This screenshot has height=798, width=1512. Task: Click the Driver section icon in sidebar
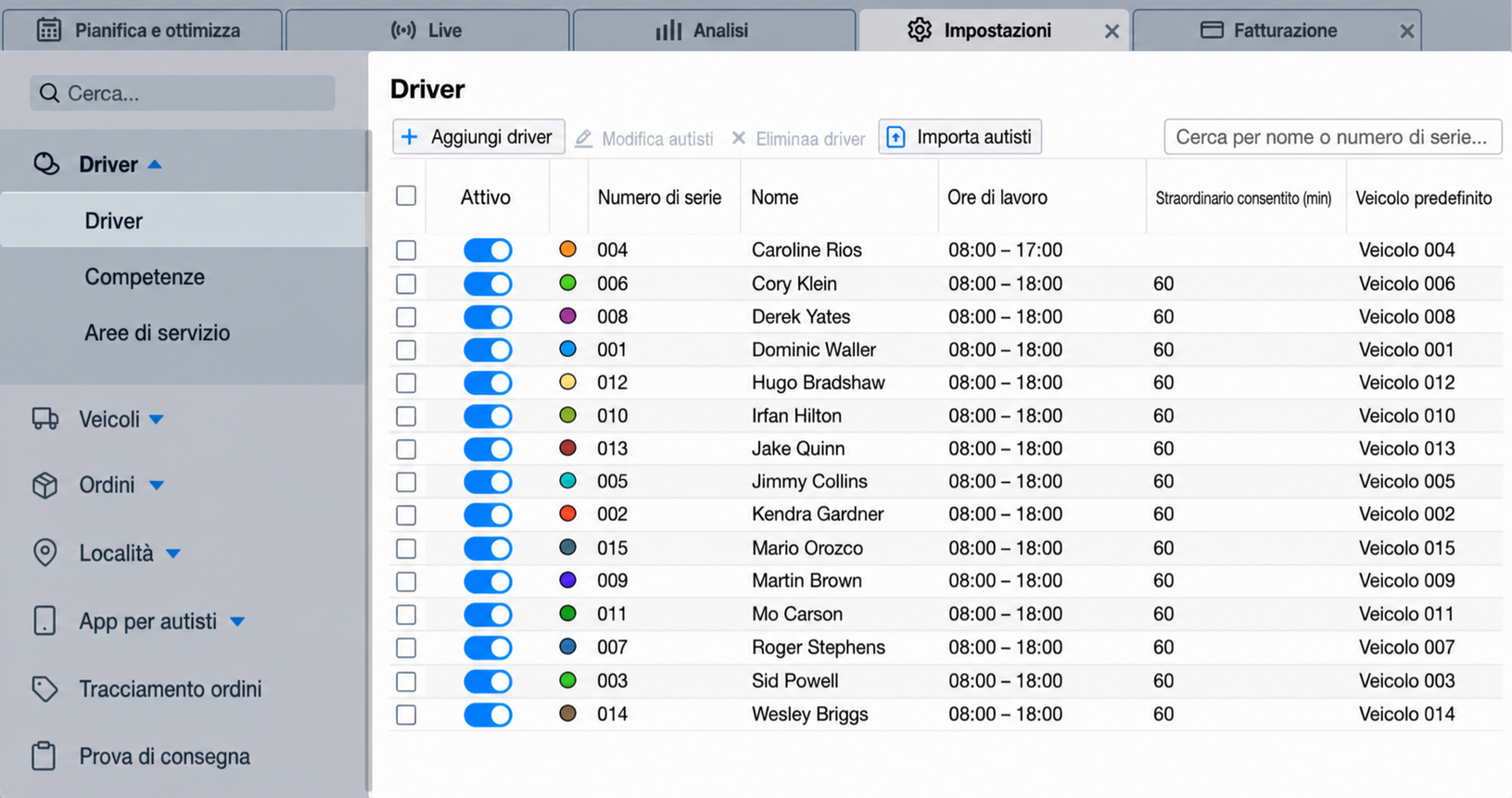(46, 164)
